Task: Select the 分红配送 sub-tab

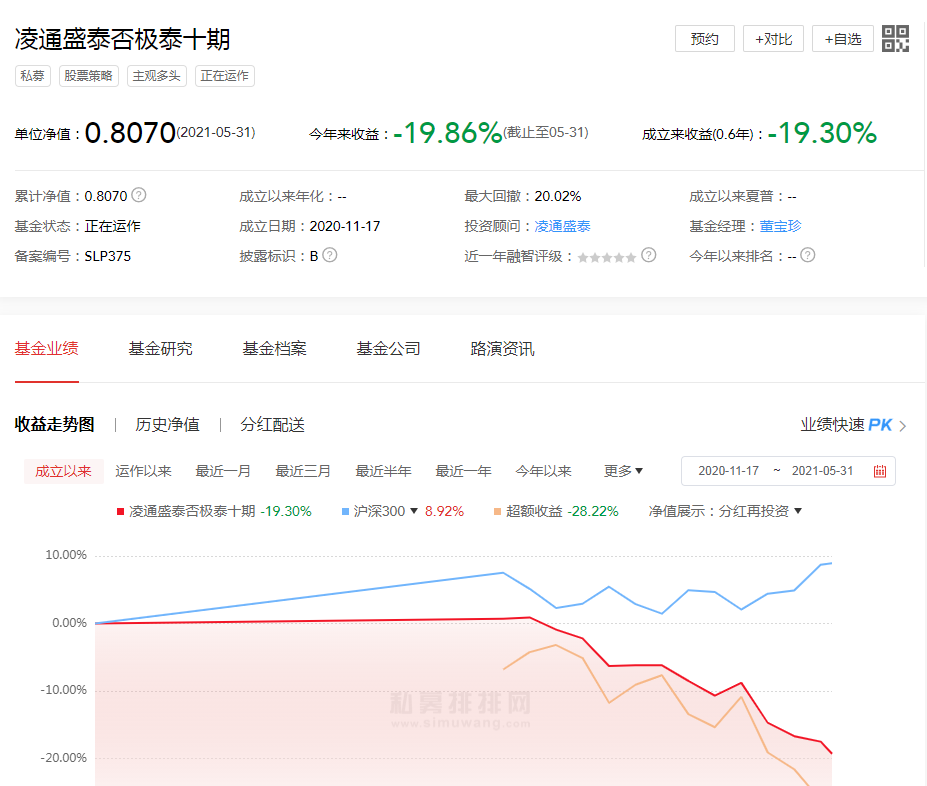Action: pos(273,425)
